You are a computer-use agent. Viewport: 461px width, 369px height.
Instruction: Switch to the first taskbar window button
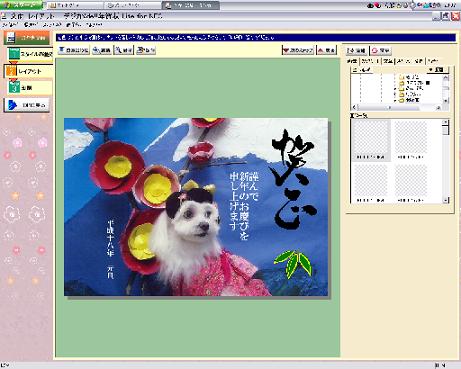[75, 5]
